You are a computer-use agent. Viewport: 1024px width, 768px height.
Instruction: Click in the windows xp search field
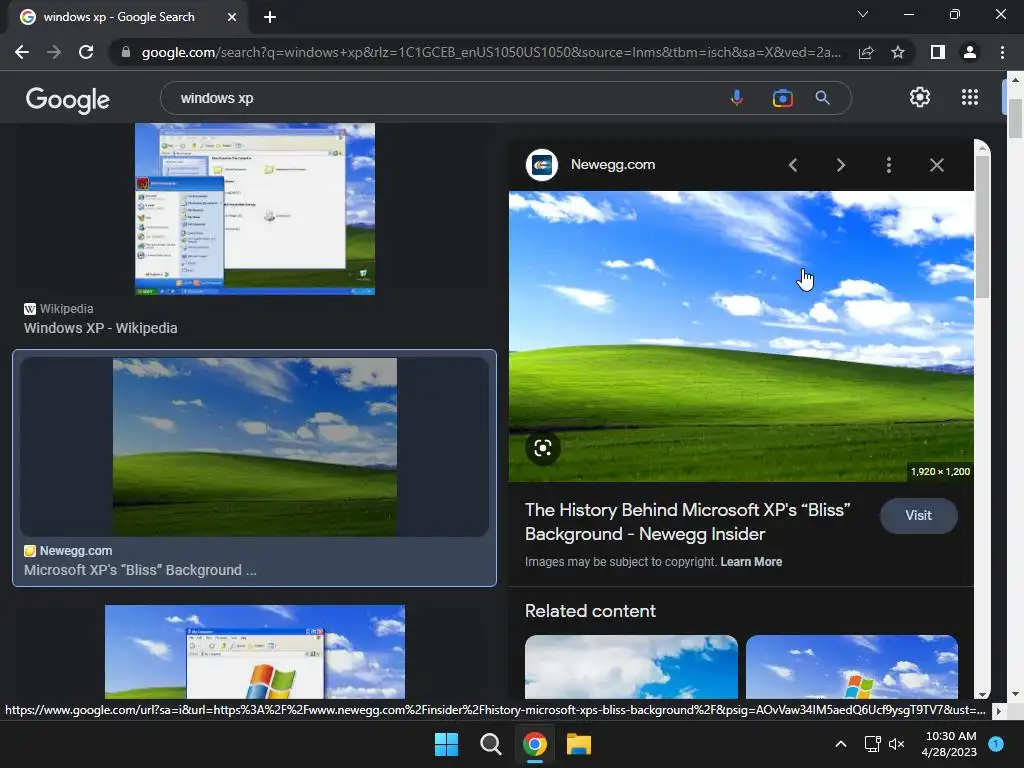[444, 98]
